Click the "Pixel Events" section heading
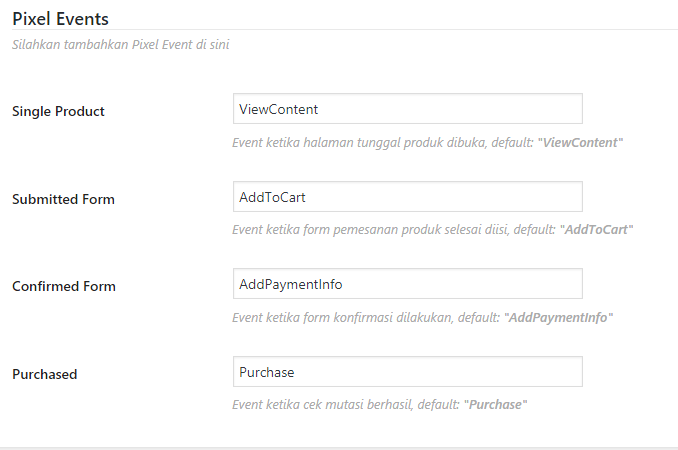 tap(60, 18)
